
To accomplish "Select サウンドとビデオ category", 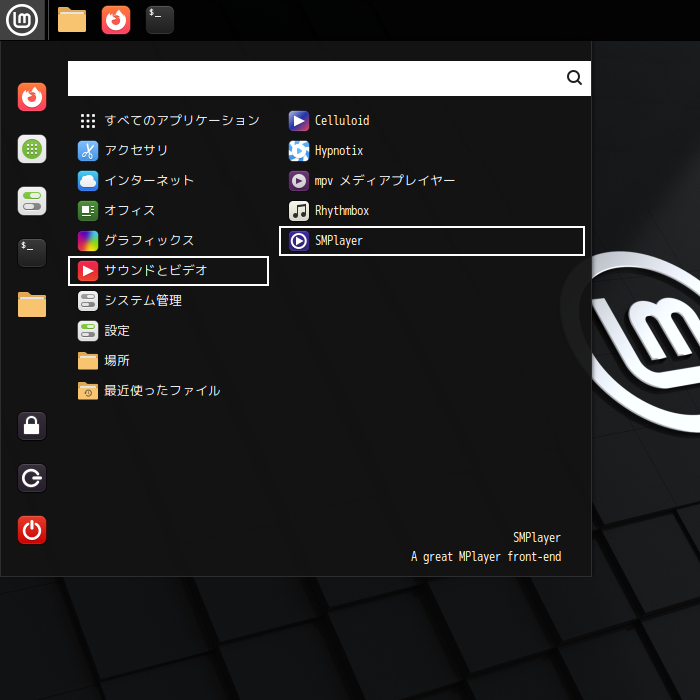I will pos(169,271).
